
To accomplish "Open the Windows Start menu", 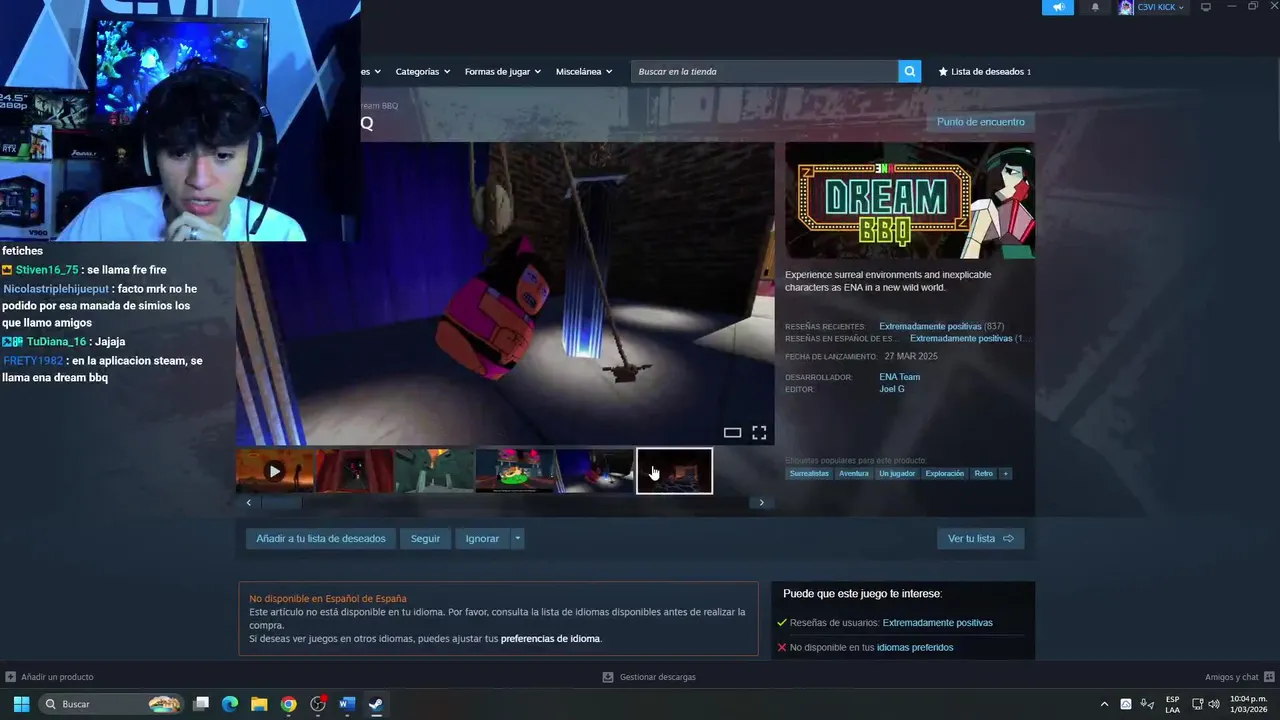I will tap(21, 704).
